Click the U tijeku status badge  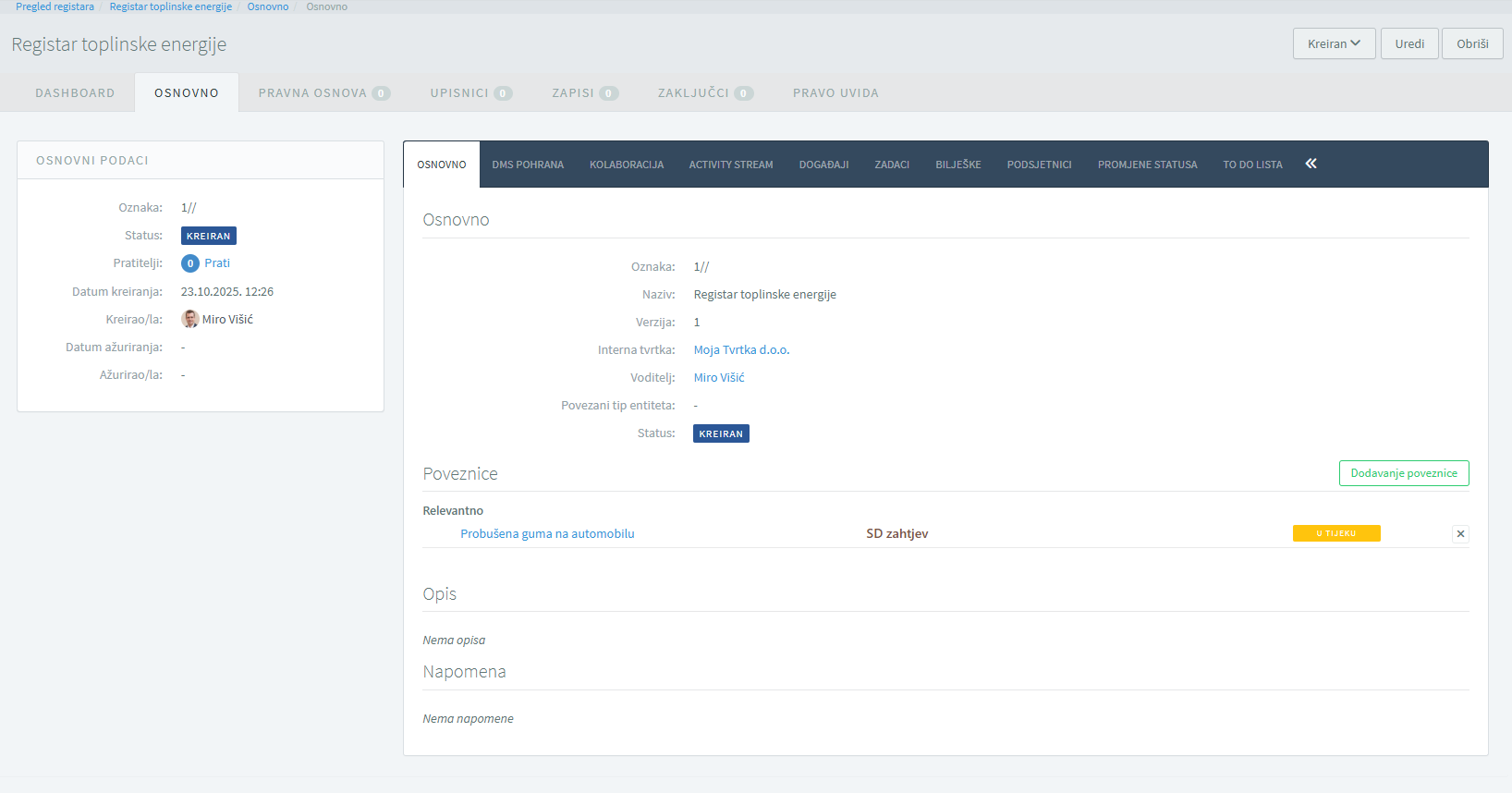[x=1335, y=533]
